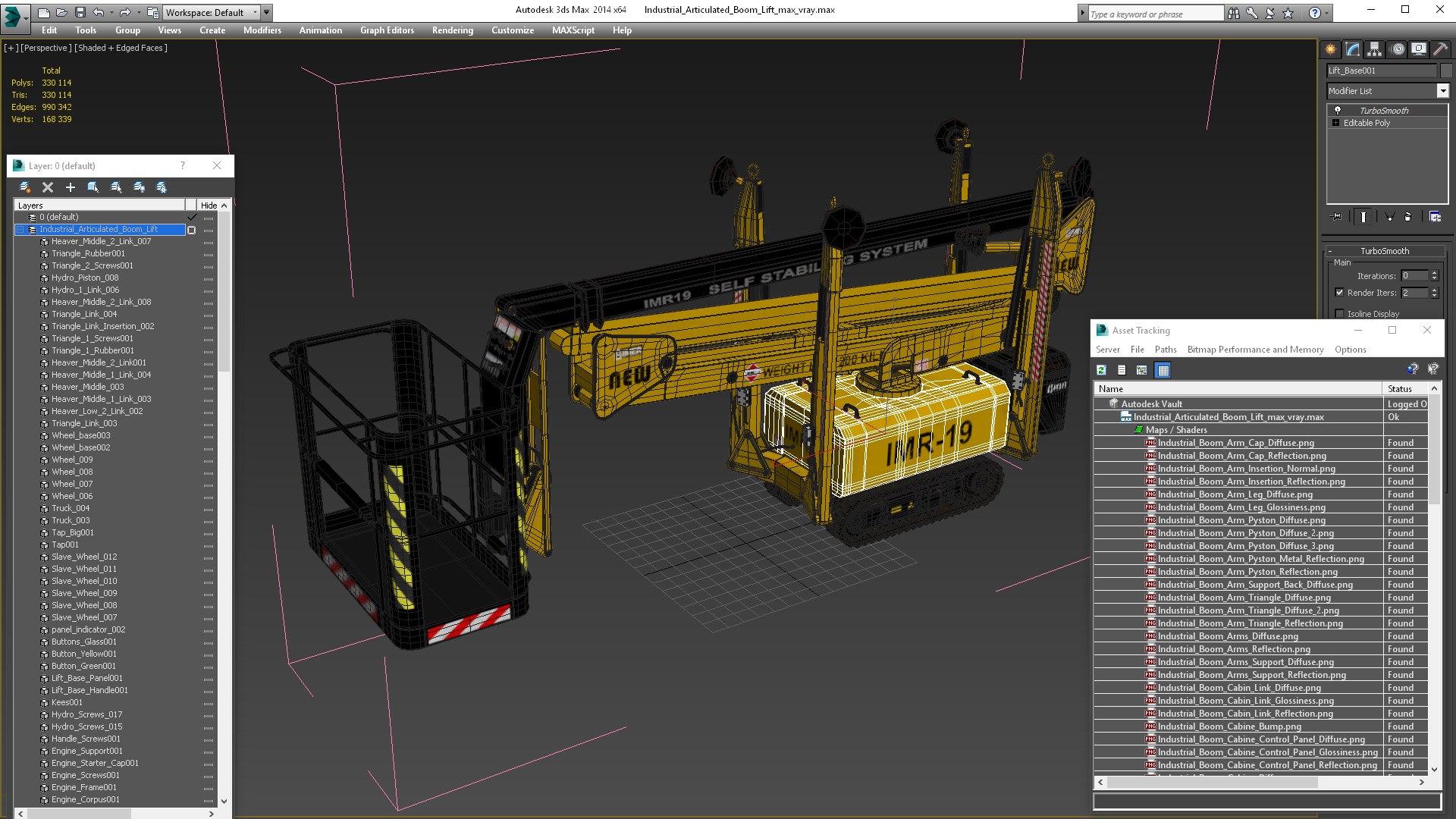
Task: Open the Help dropdown arrow
Action: (1327, 13)
